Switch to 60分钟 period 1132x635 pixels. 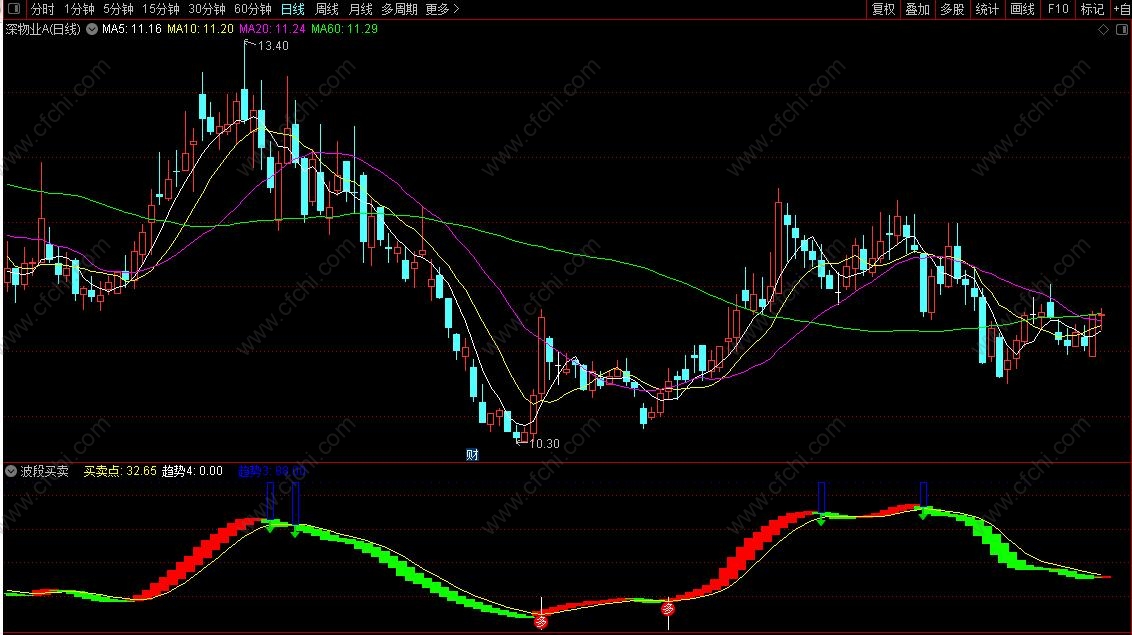[253, 9]
